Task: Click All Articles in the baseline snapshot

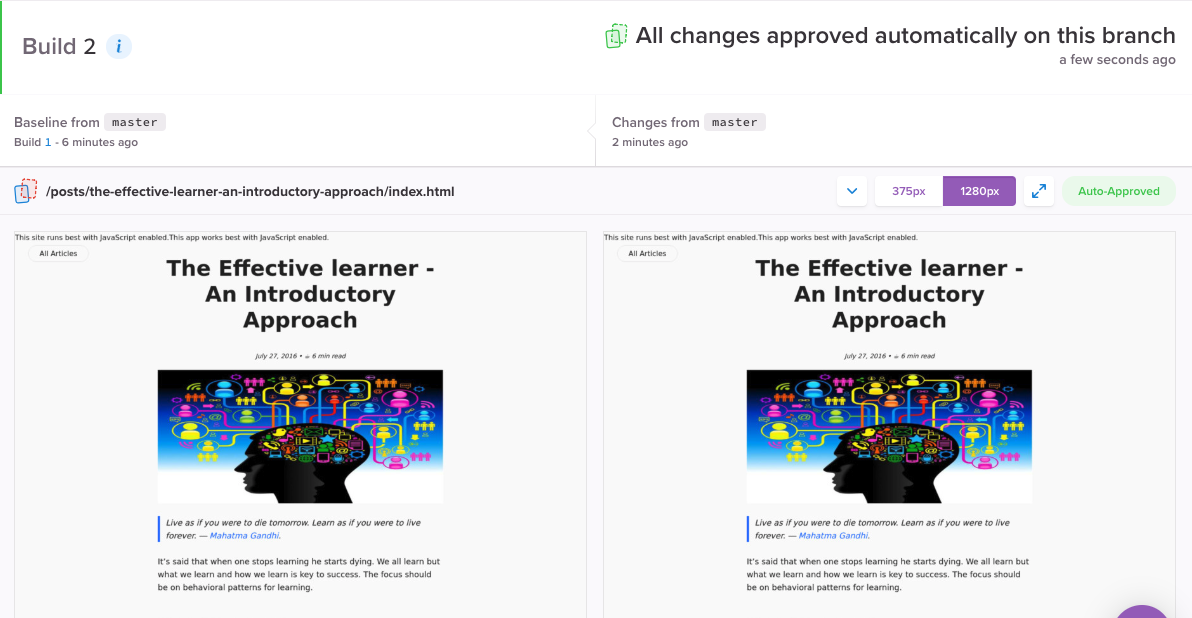Action: 58,254
